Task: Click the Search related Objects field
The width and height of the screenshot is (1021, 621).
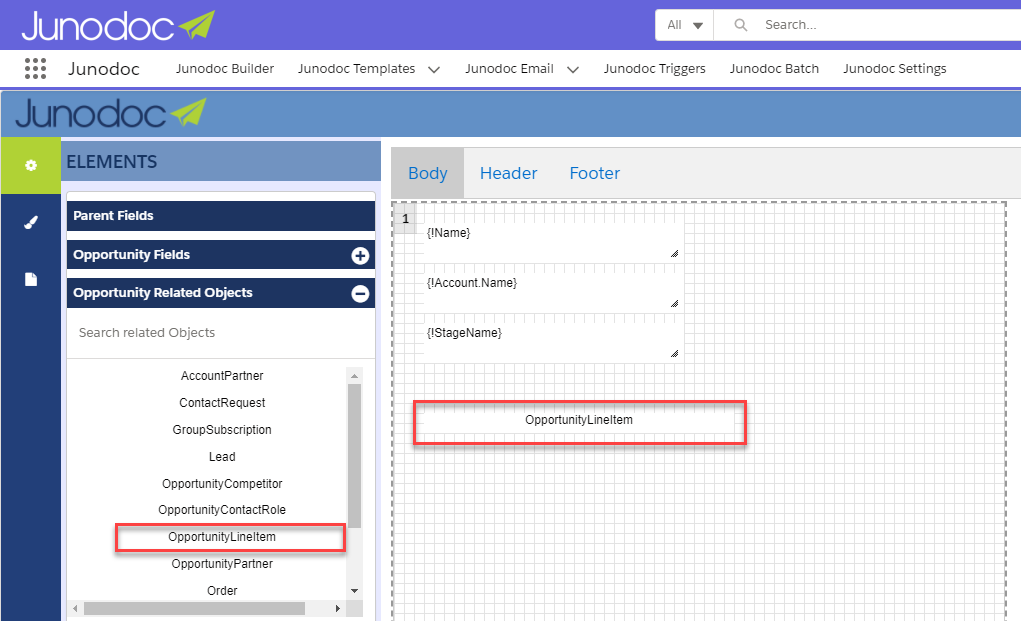Action: tap(221, 333)
